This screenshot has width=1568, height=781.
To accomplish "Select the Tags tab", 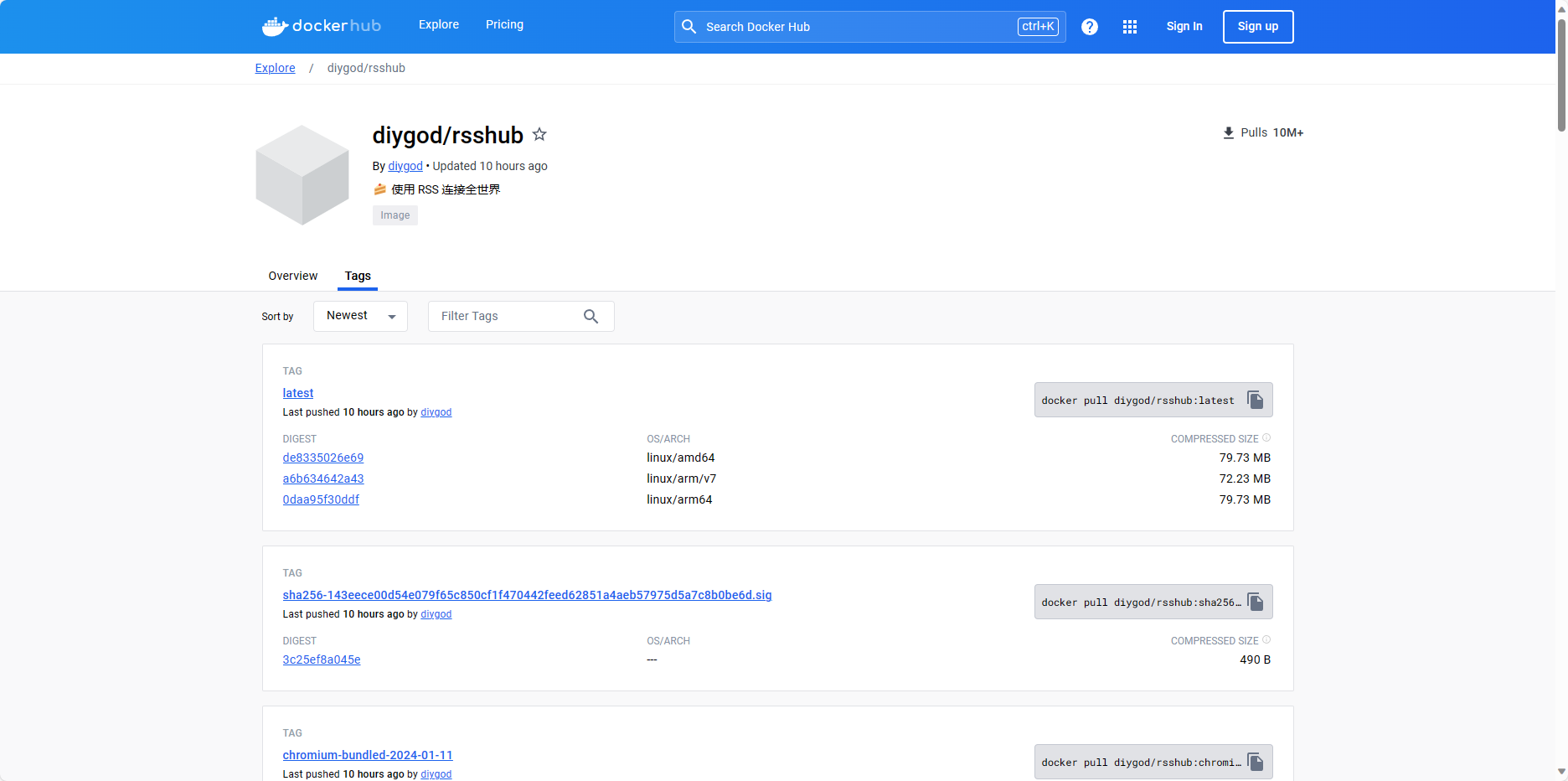I will tap(358, 276).
